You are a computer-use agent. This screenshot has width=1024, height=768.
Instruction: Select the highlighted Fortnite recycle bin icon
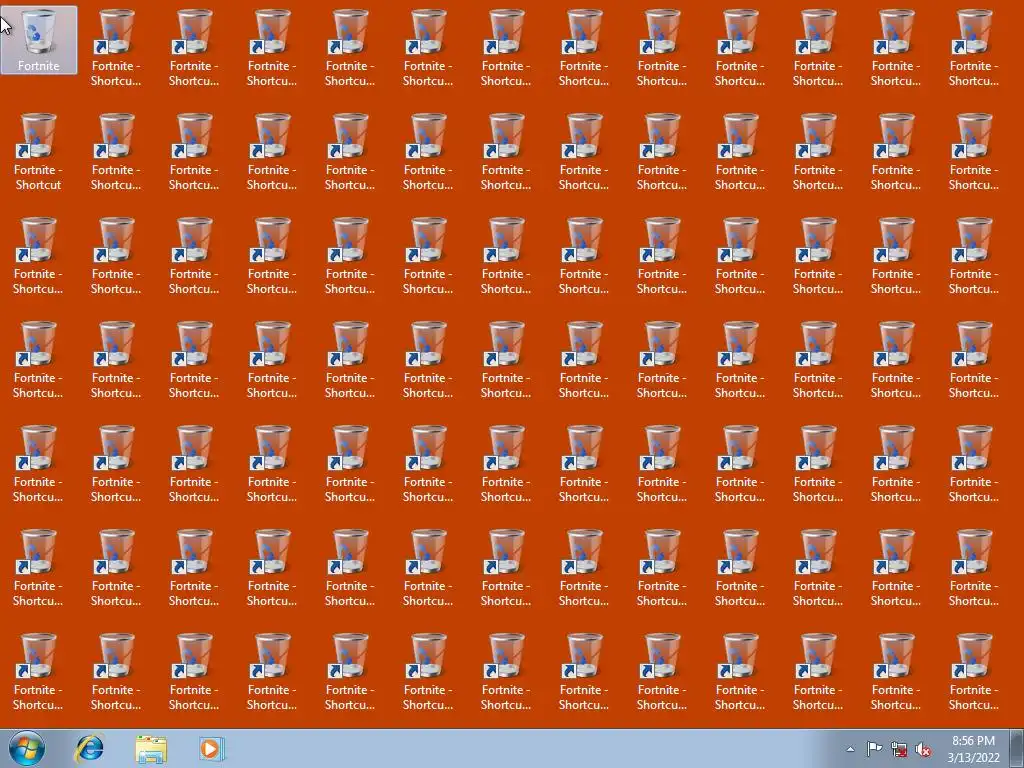[x=39, y=40]
